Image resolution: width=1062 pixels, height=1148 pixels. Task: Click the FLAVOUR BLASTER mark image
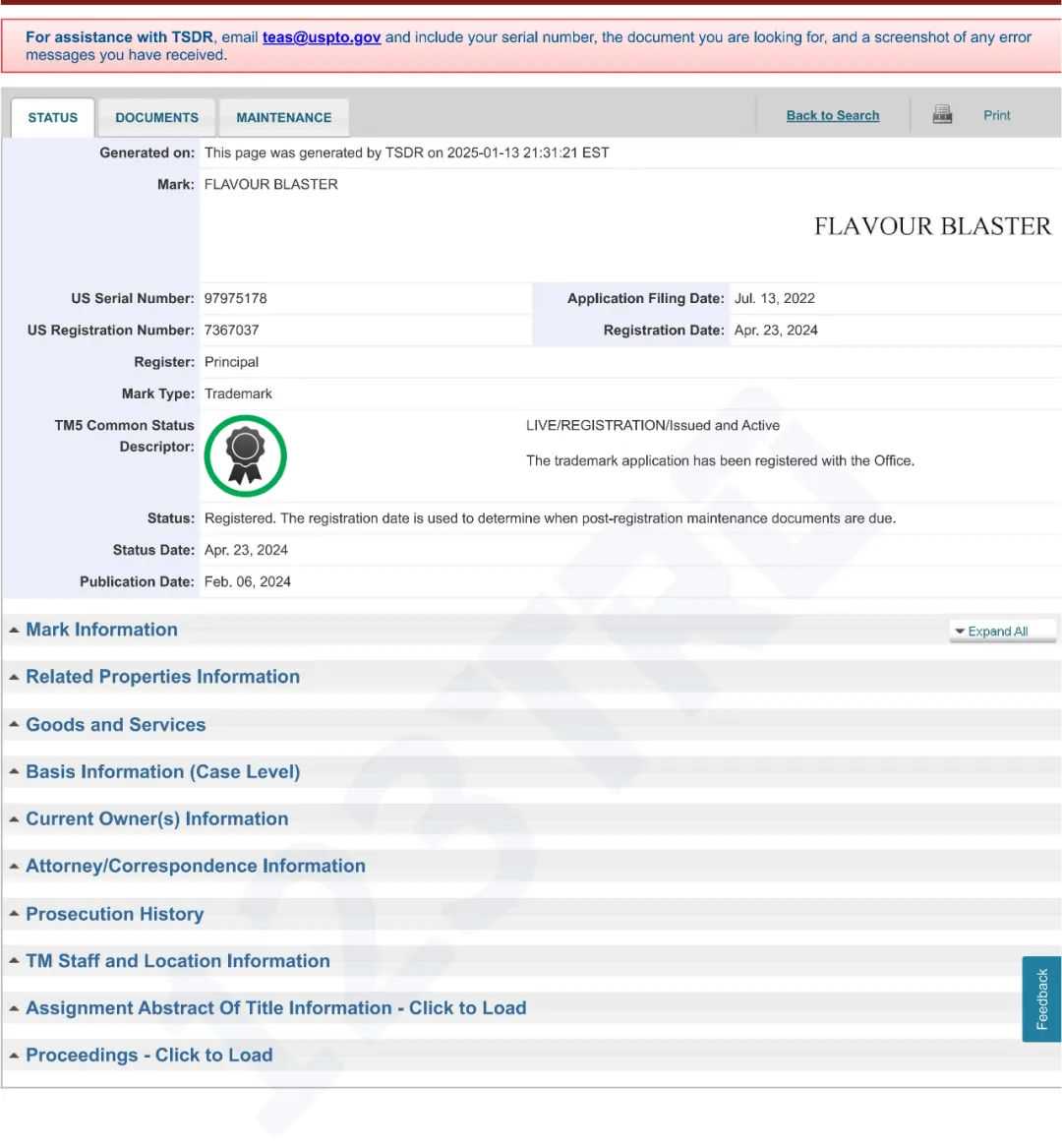(x=932, y=226)
